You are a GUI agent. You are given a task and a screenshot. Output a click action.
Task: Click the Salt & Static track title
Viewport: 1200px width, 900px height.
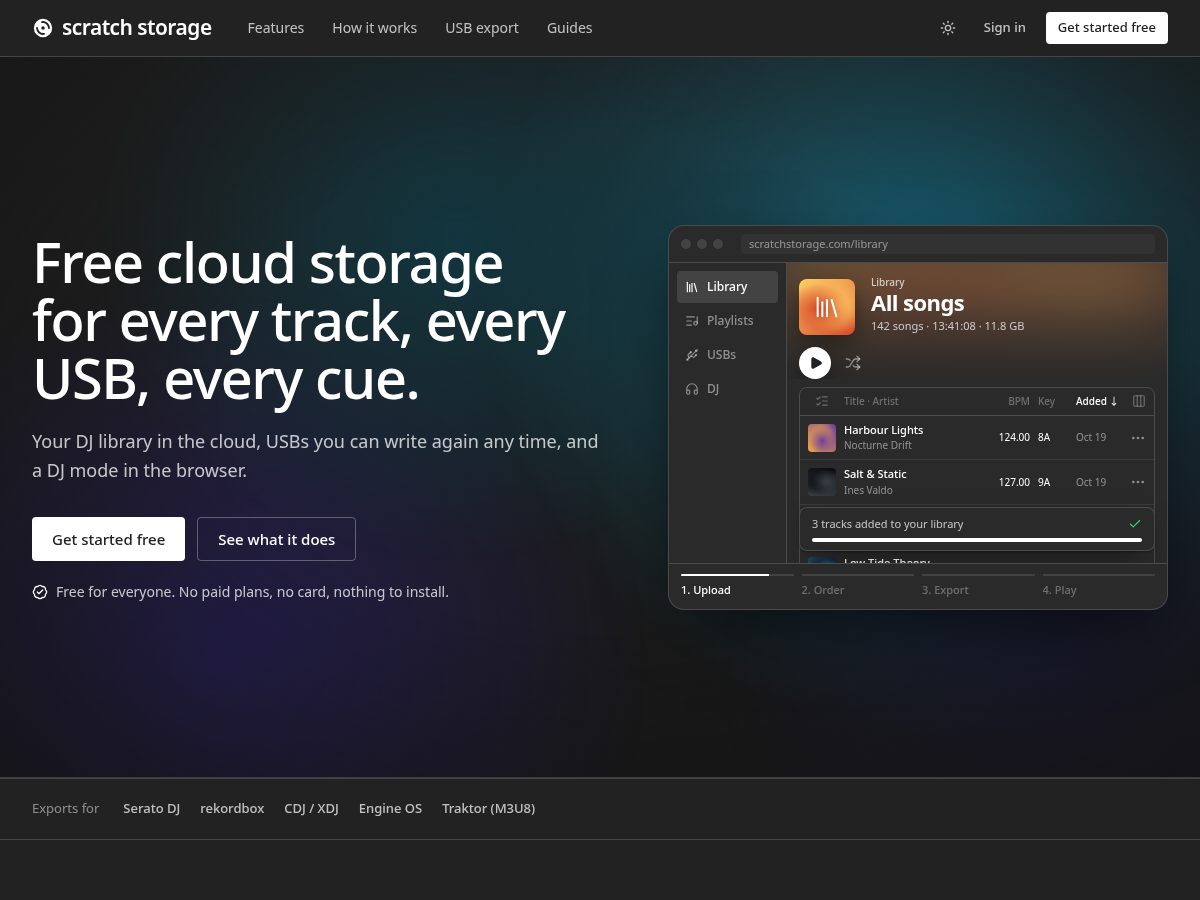point(875,474)
